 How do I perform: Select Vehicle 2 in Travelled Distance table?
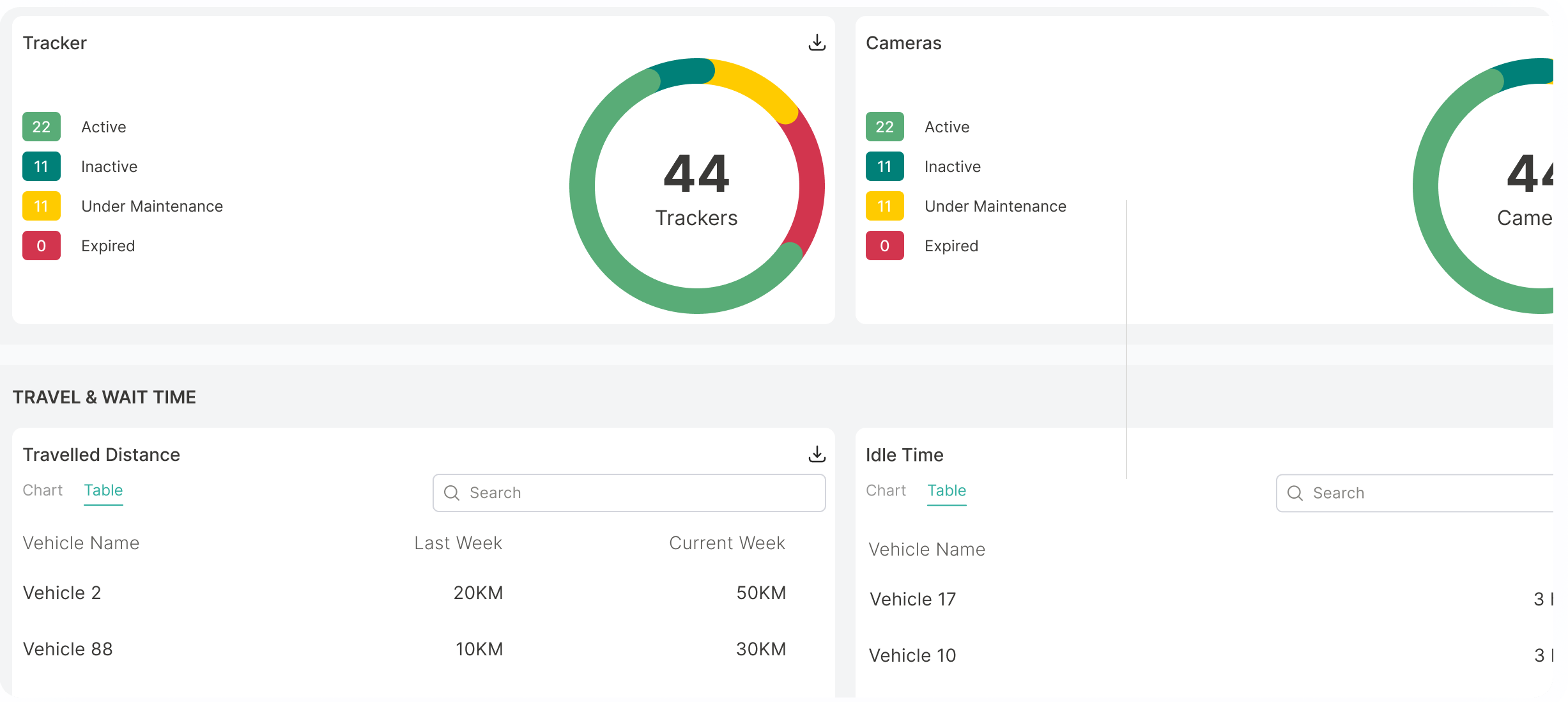[x=62, y=592]
